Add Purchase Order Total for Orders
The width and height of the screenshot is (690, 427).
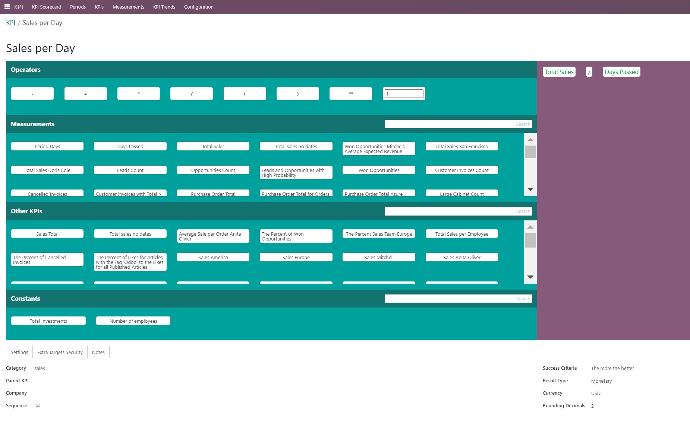click(296, 193)
